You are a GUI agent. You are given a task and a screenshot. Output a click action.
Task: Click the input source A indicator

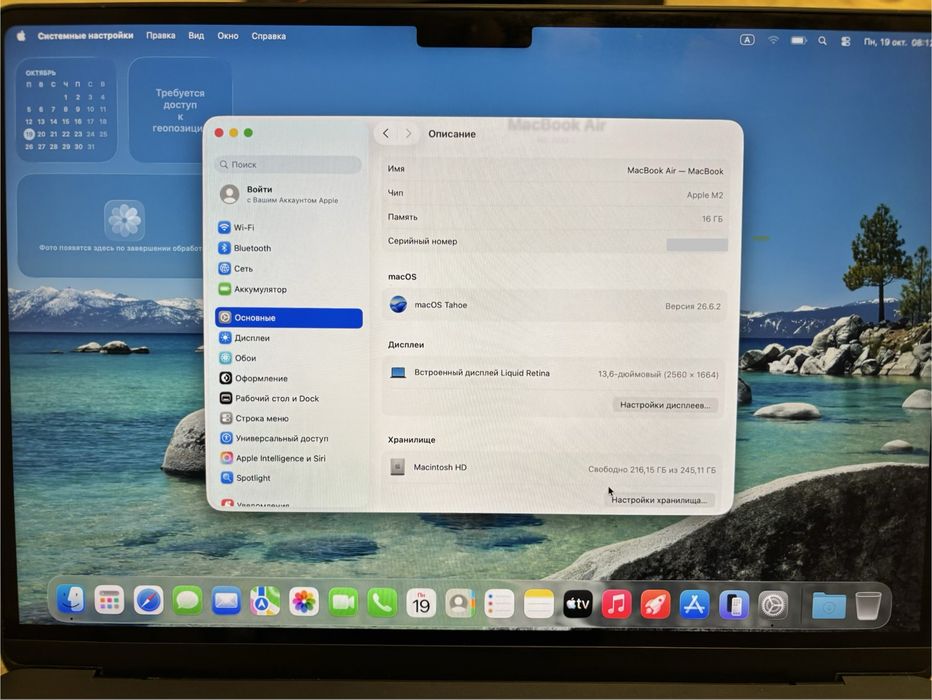(747, 40)
